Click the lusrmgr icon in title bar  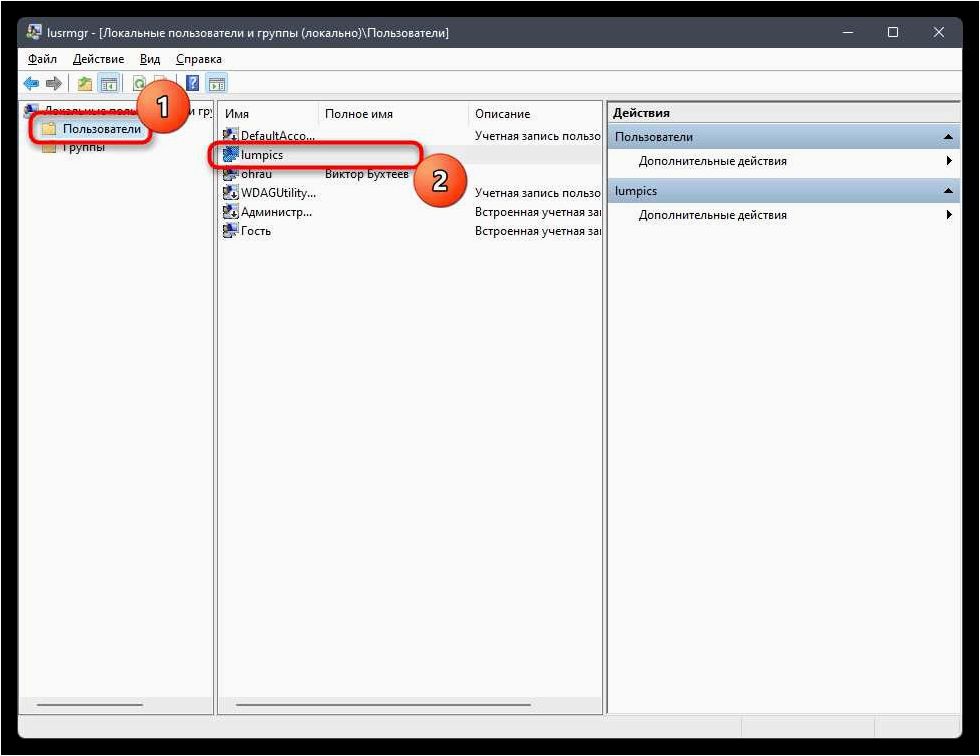coord(34,32)
